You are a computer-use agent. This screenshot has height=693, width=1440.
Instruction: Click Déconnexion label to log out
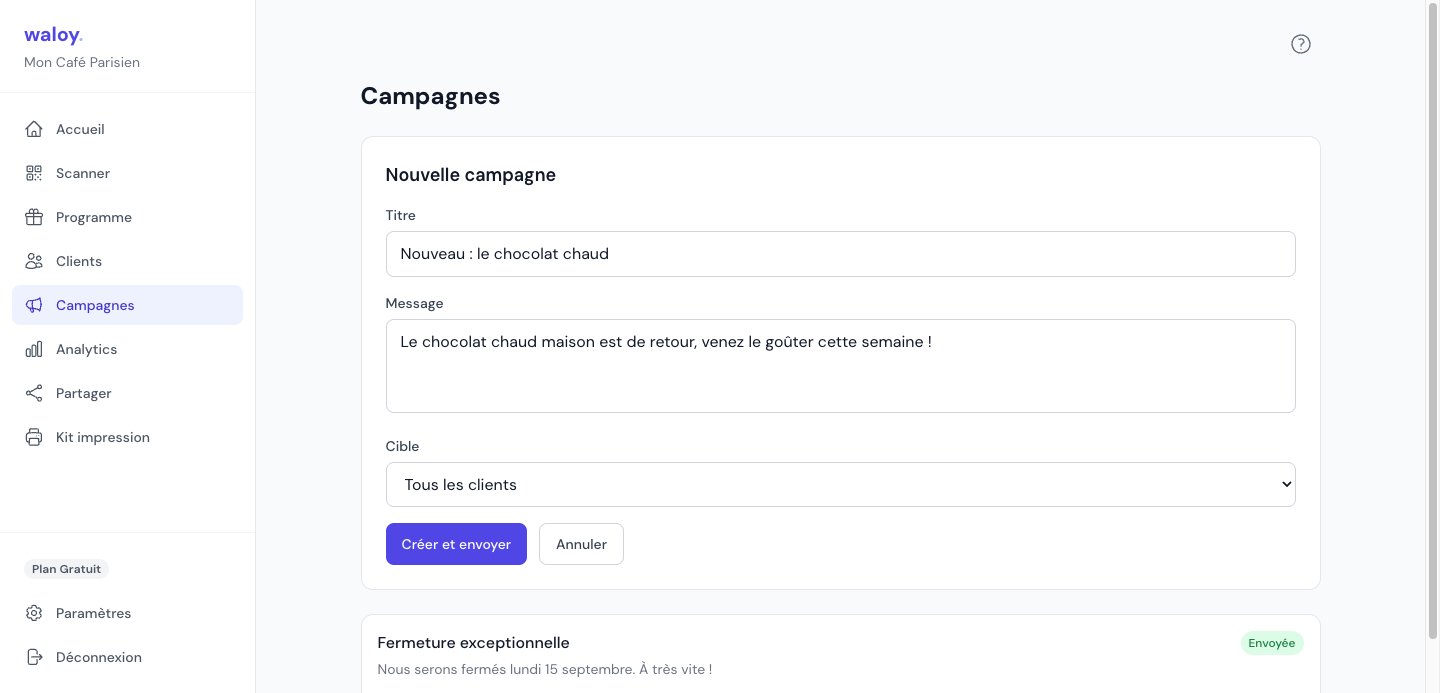pyautogui.click(x=99, y=657)
